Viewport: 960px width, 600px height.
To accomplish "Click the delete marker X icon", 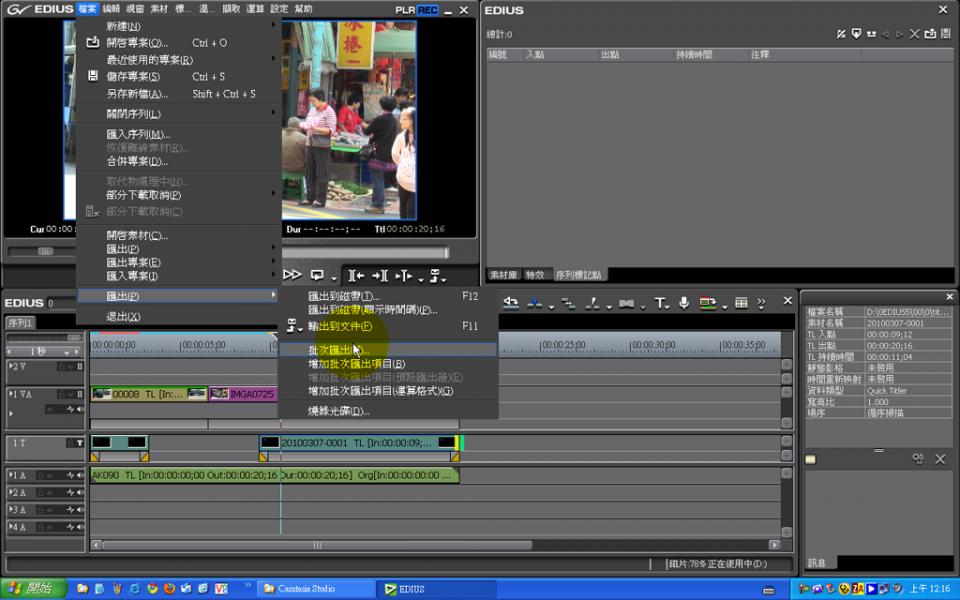I will click(913, 34).
